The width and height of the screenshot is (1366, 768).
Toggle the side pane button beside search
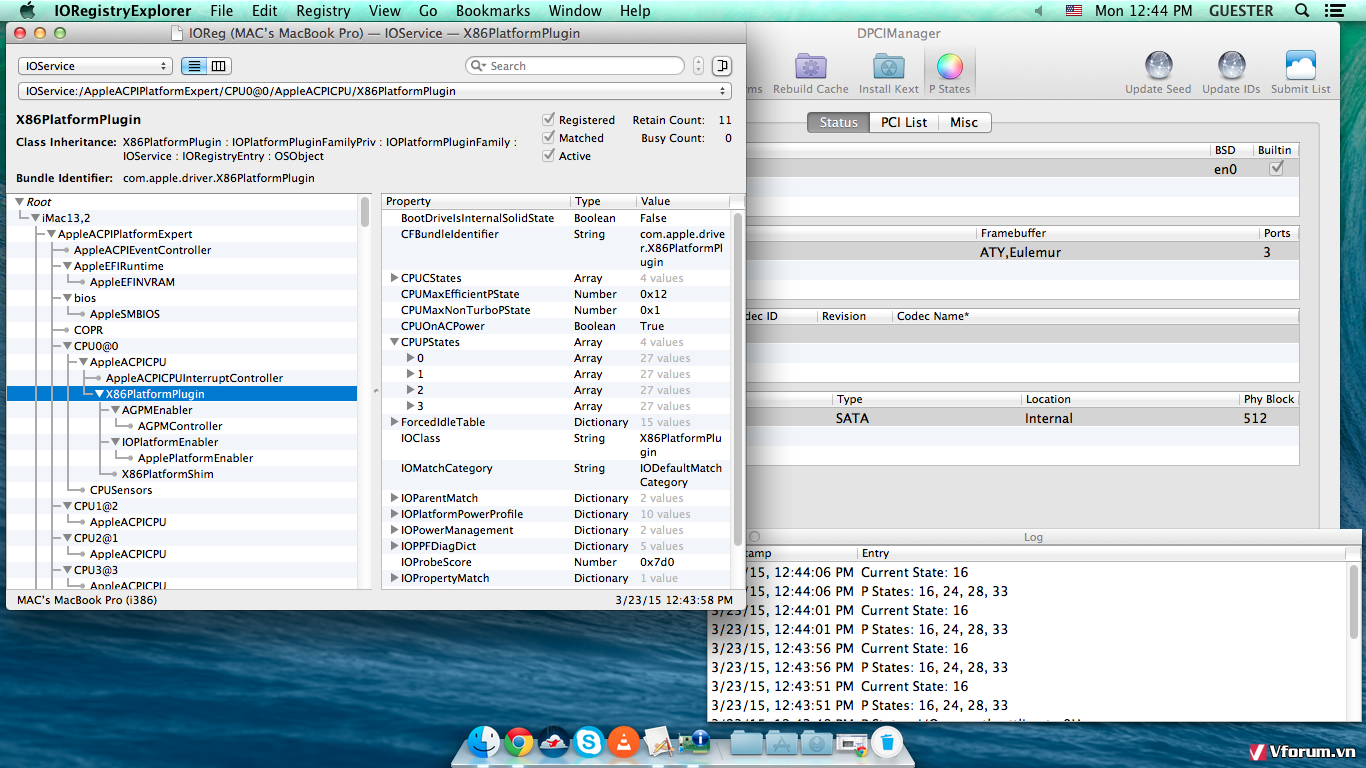coord(722,66)
